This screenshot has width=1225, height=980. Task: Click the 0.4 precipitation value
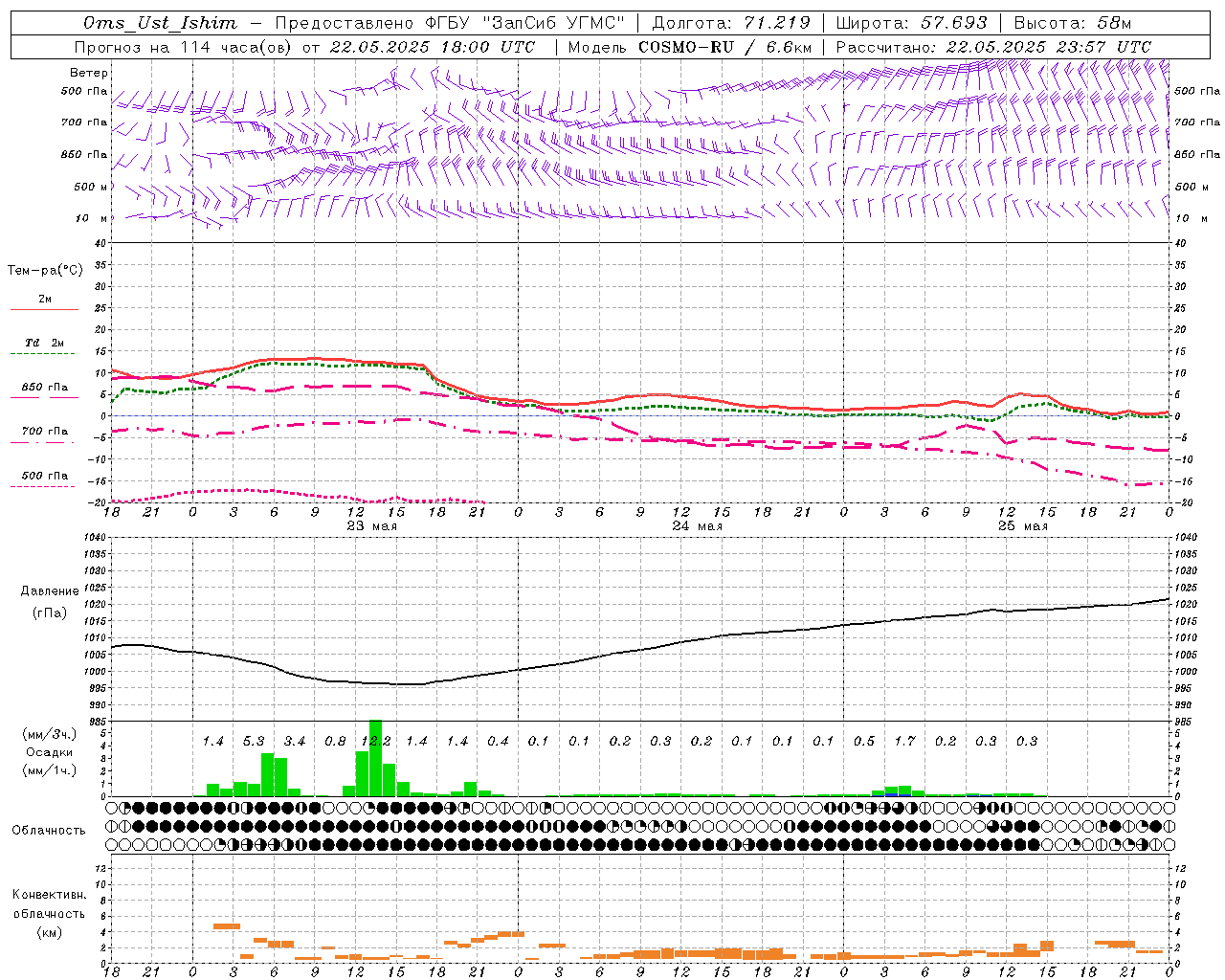498,742
